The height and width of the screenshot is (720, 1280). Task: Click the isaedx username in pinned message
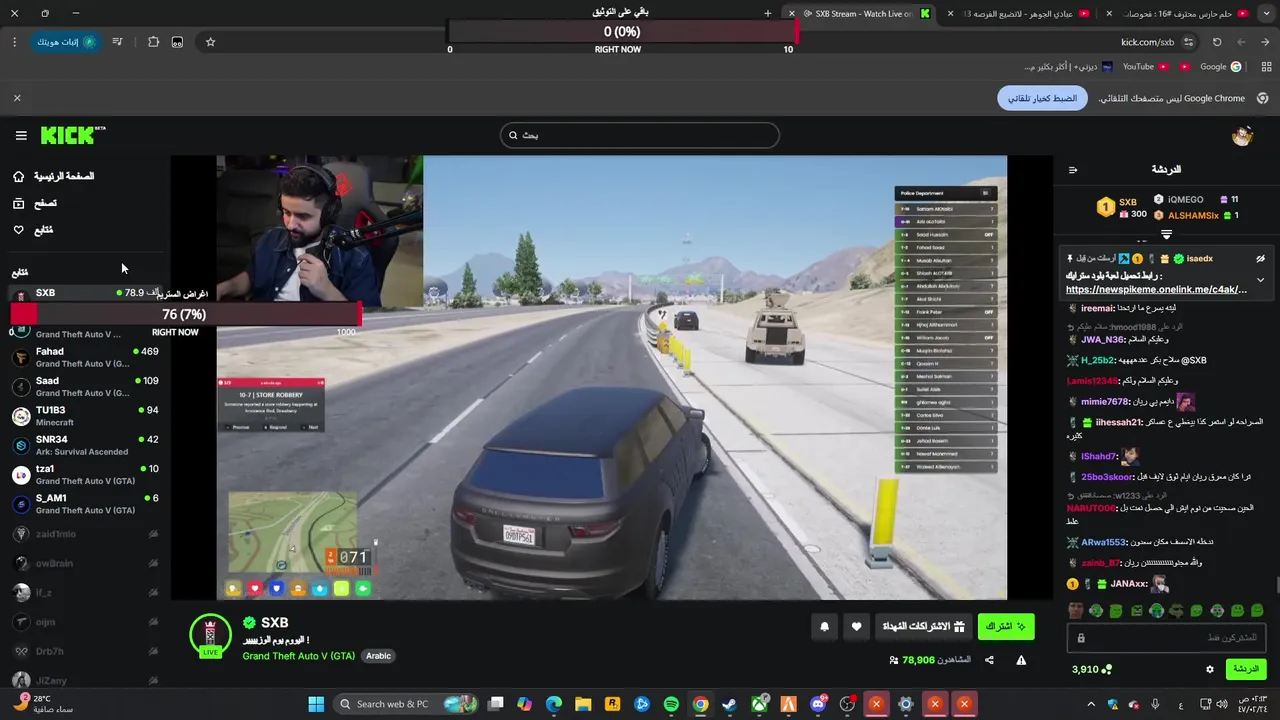pos(1199,258)
